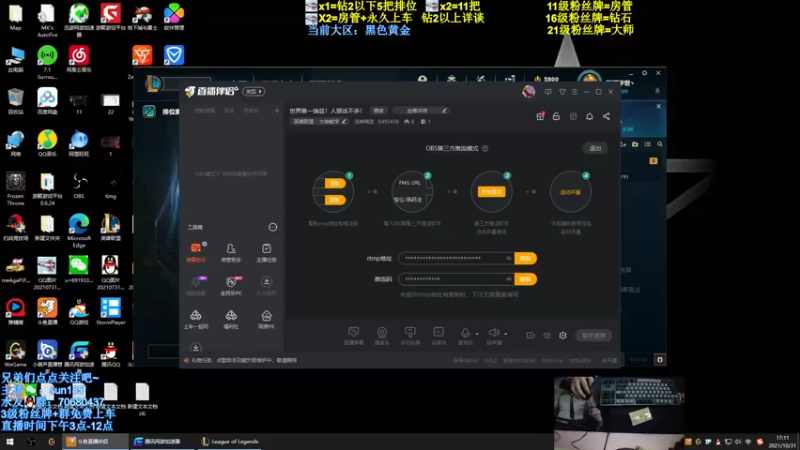Open the 弹幕助手 tool in toolbox

tap(196, 252)
